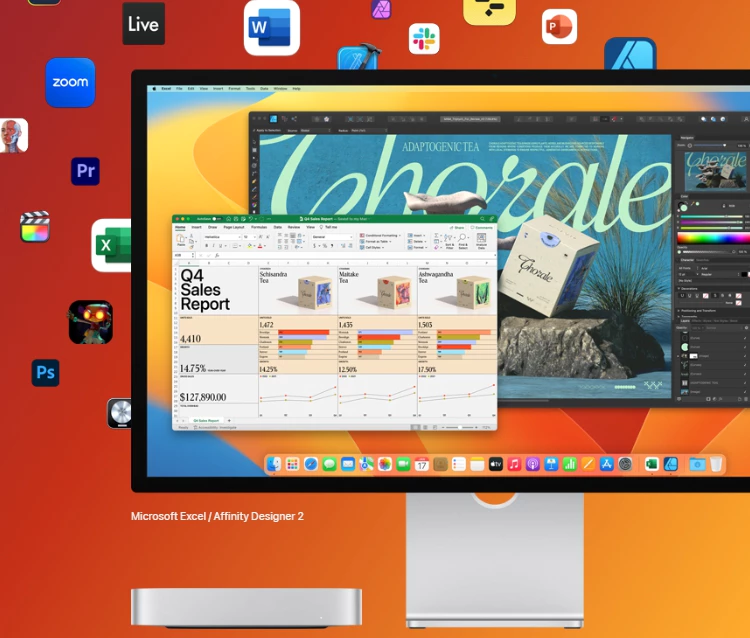Open the Review tab in Excel

point(294,227)
